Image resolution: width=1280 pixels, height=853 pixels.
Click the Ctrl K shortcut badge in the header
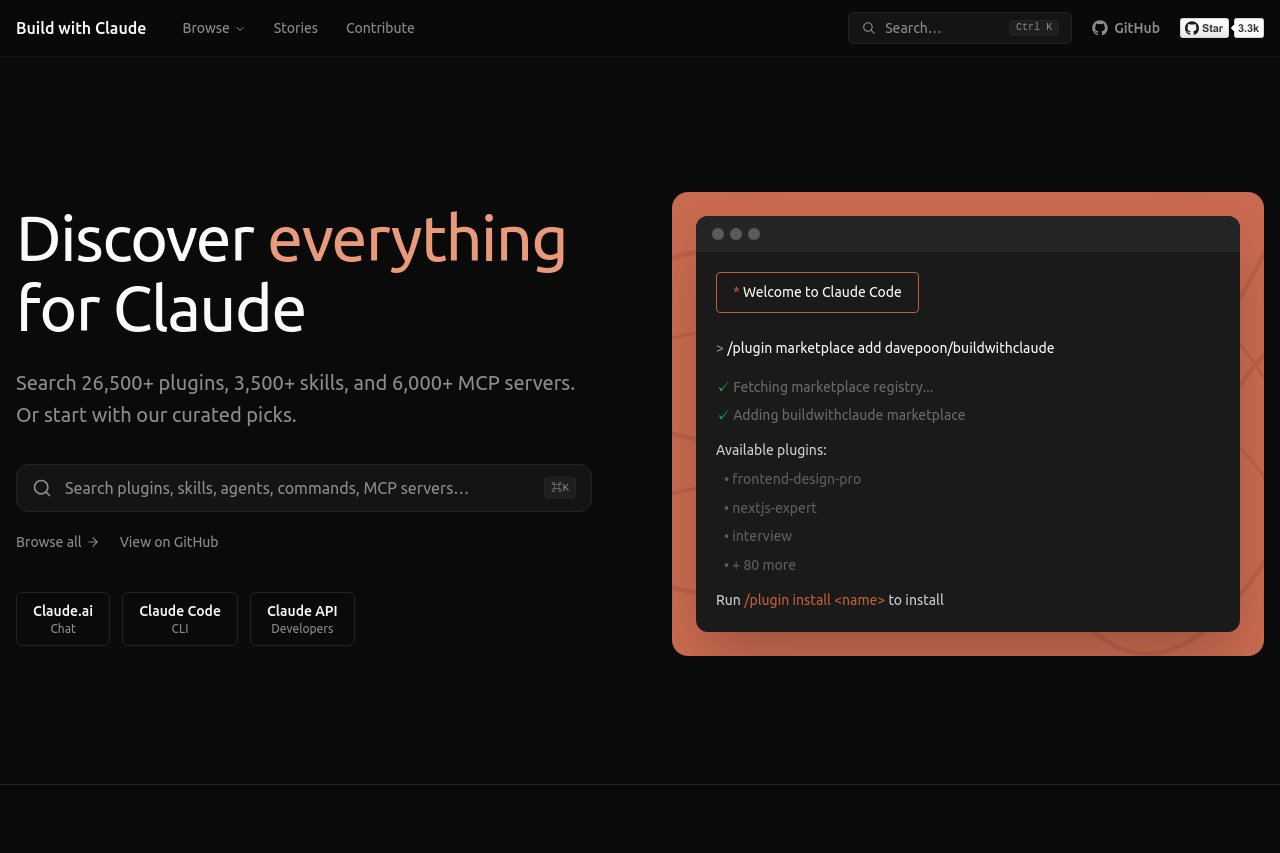point(1034,28)
